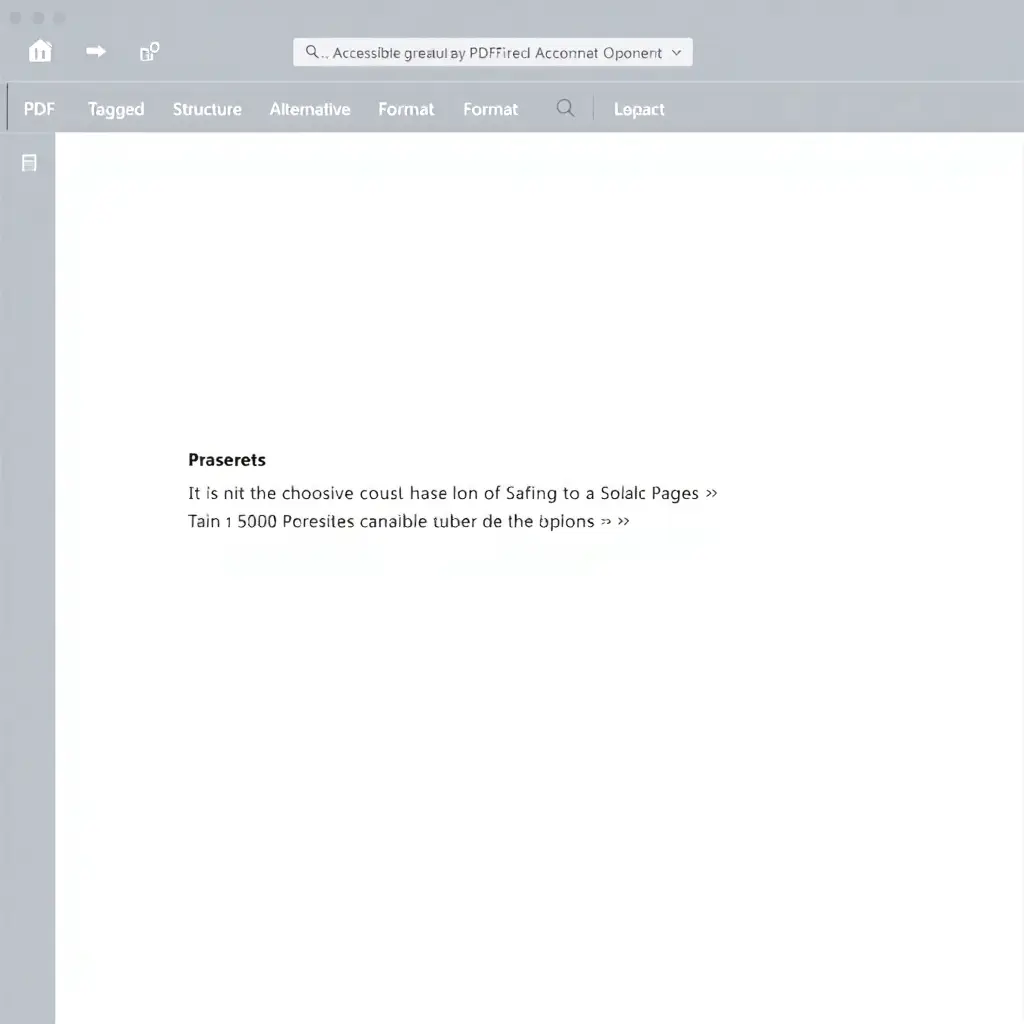Click the green maximize window dot
1024x1024 pixels.
(59, 18)
